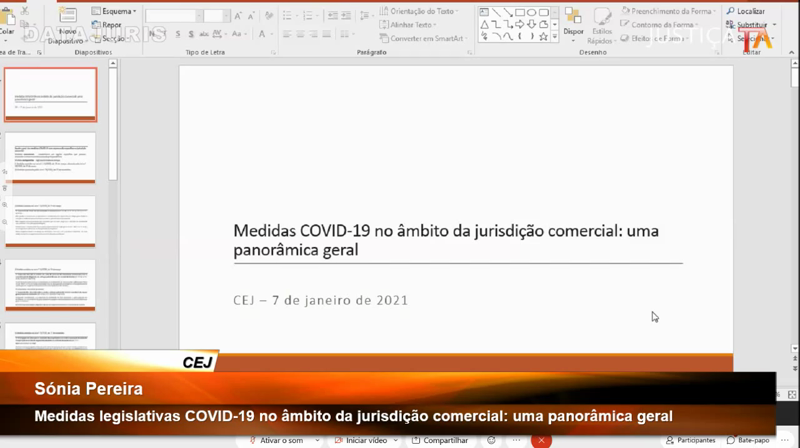Expand the shapes gallery more arrow
800x448 pixels.
click(x=556, y=37)
